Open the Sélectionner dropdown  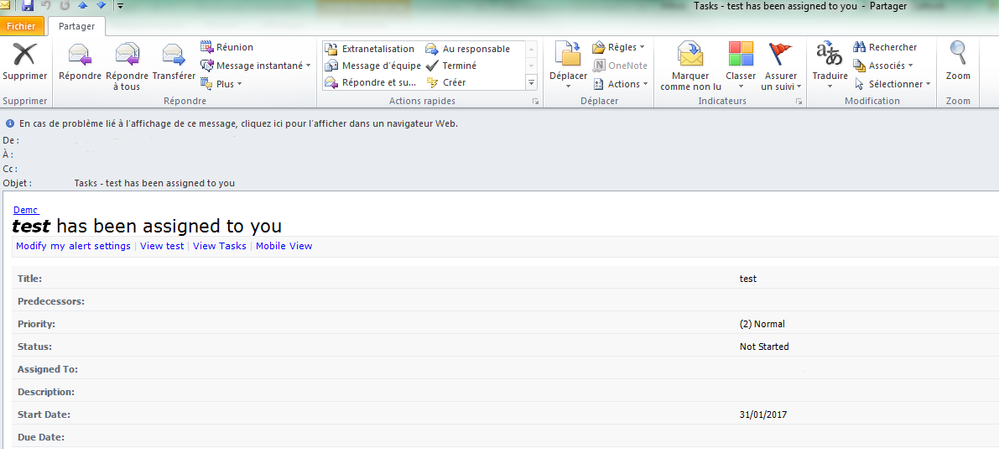coord(891,83)
